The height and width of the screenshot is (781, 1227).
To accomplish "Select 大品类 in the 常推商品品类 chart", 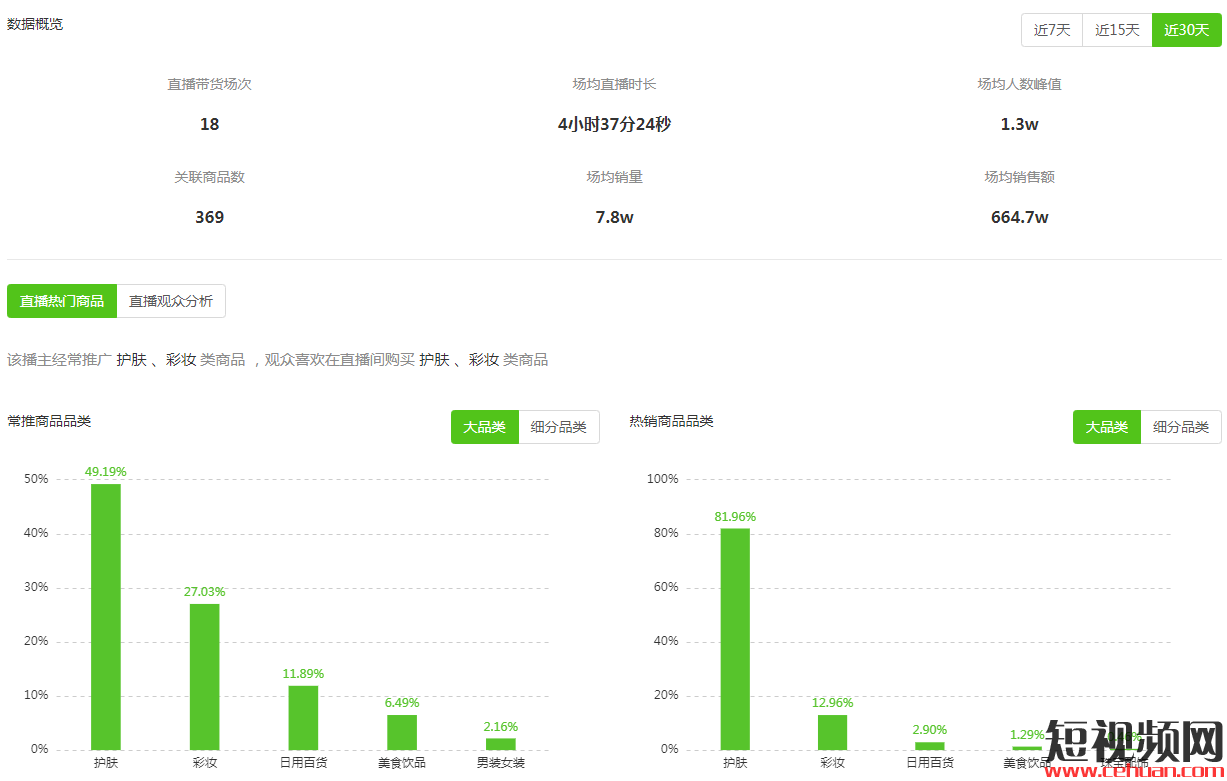I will [x=484, y=427].
